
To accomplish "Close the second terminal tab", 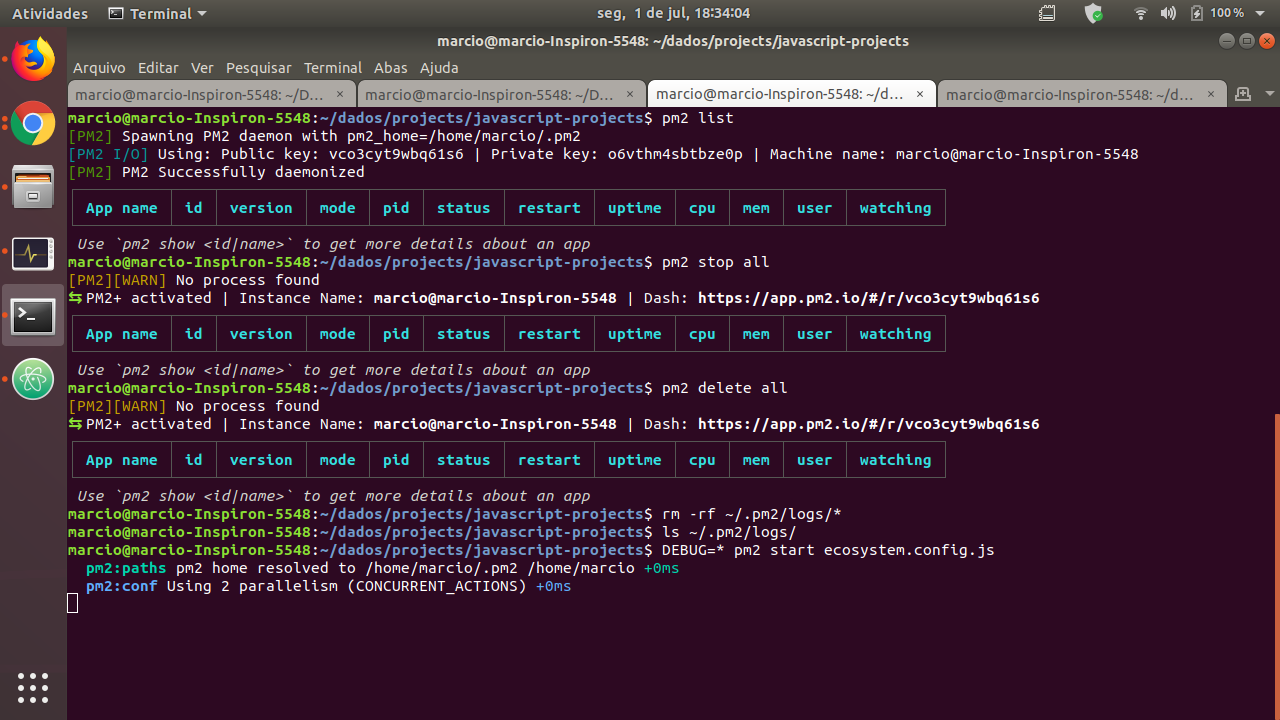I will tap(630, 95).
